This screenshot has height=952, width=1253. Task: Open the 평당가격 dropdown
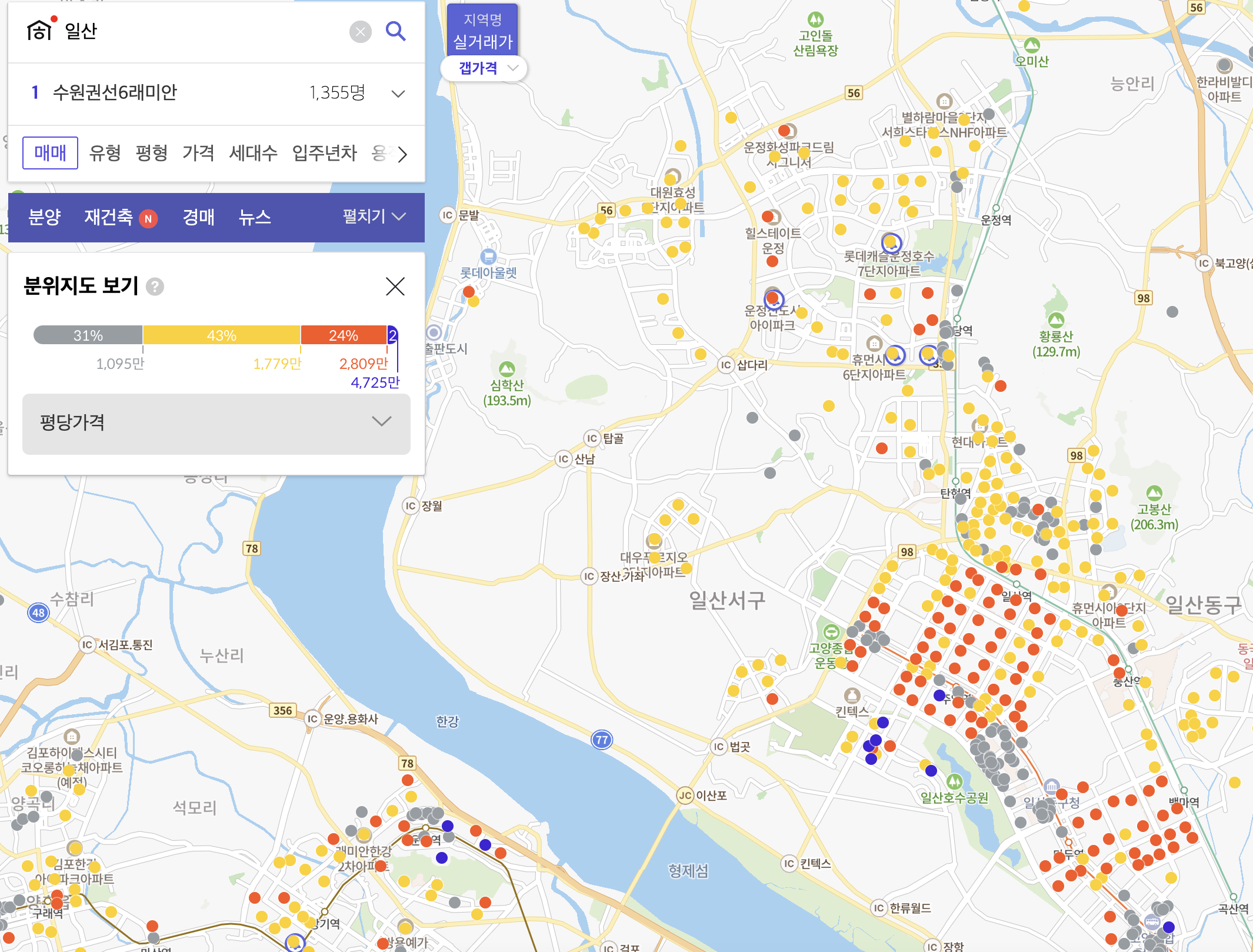tap(216, 422)
